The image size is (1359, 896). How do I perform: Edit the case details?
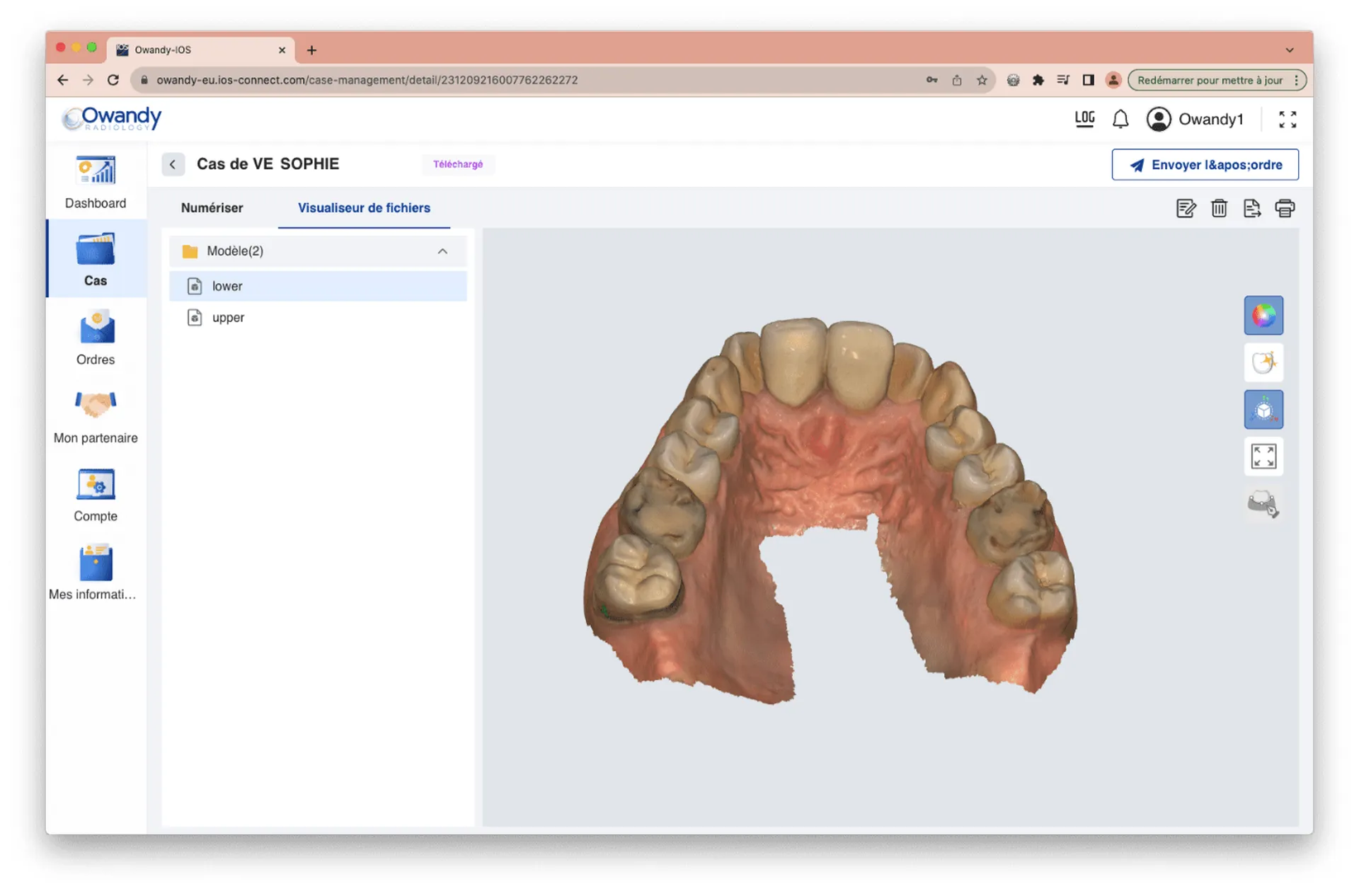point(1186,208)
